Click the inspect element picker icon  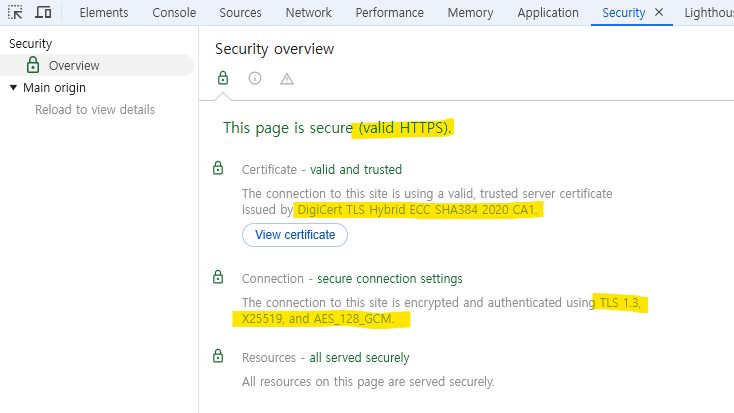[15, 13]
